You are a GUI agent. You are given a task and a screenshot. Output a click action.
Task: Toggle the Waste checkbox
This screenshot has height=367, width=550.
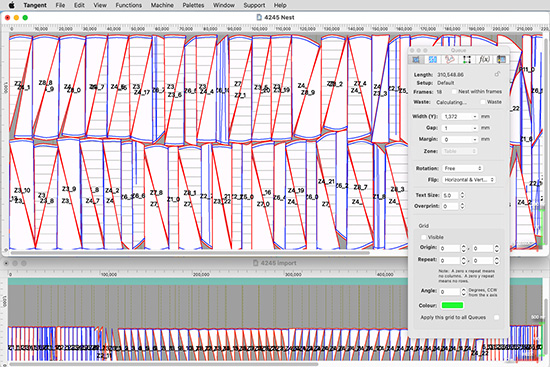click(483, 102)
